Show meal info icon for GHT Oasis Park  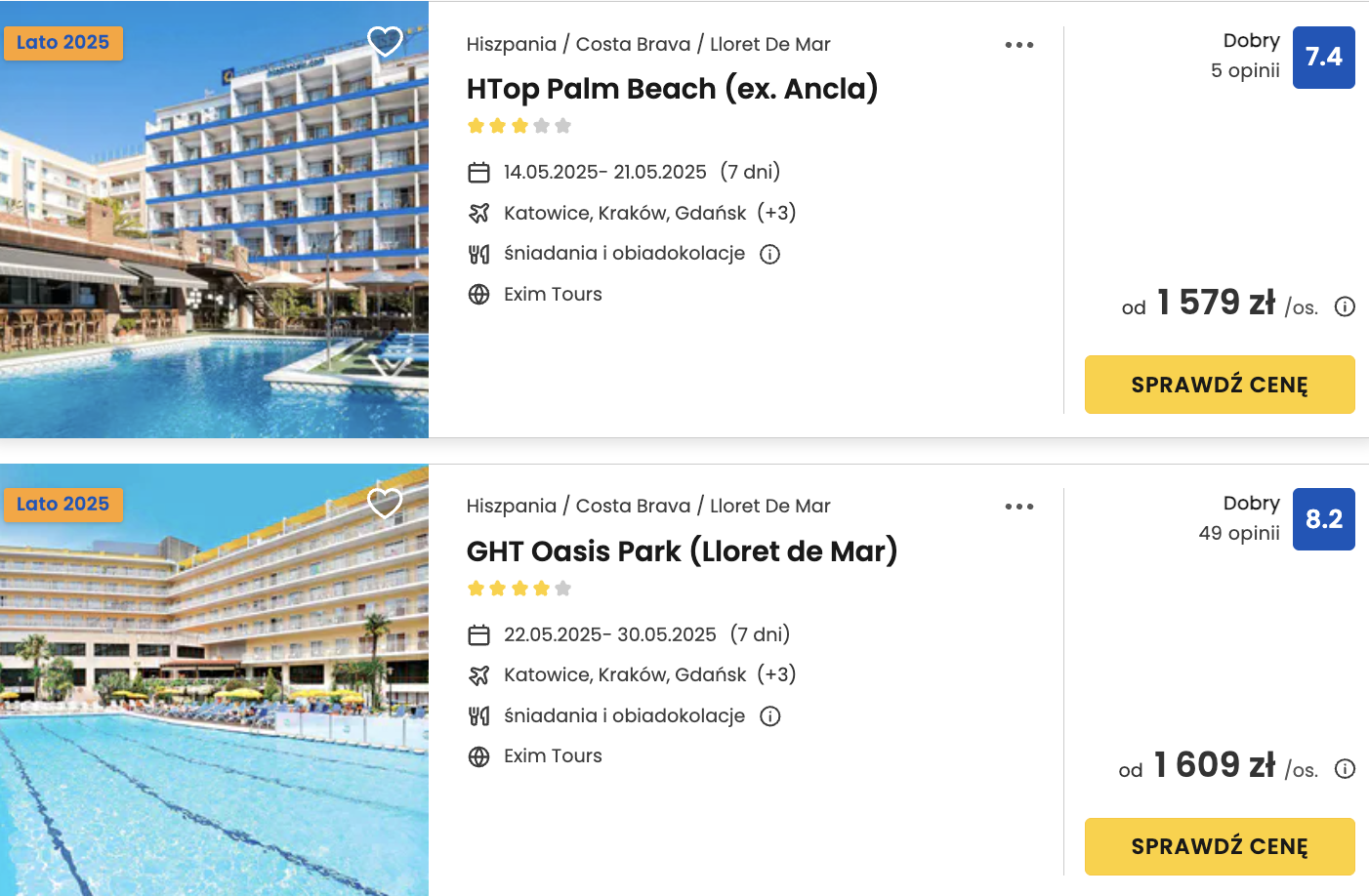tap(770, 716)
